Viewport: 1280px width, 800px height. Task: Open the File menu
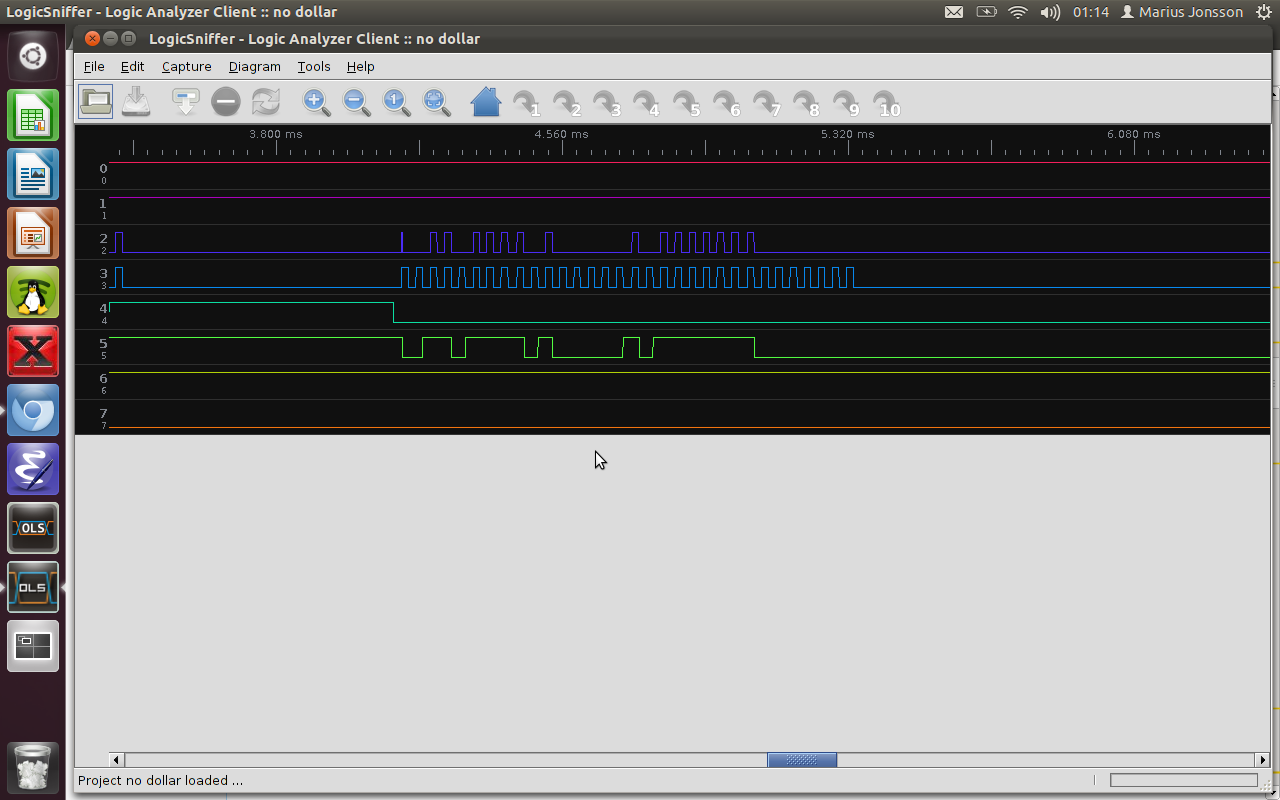pos(94,66)
